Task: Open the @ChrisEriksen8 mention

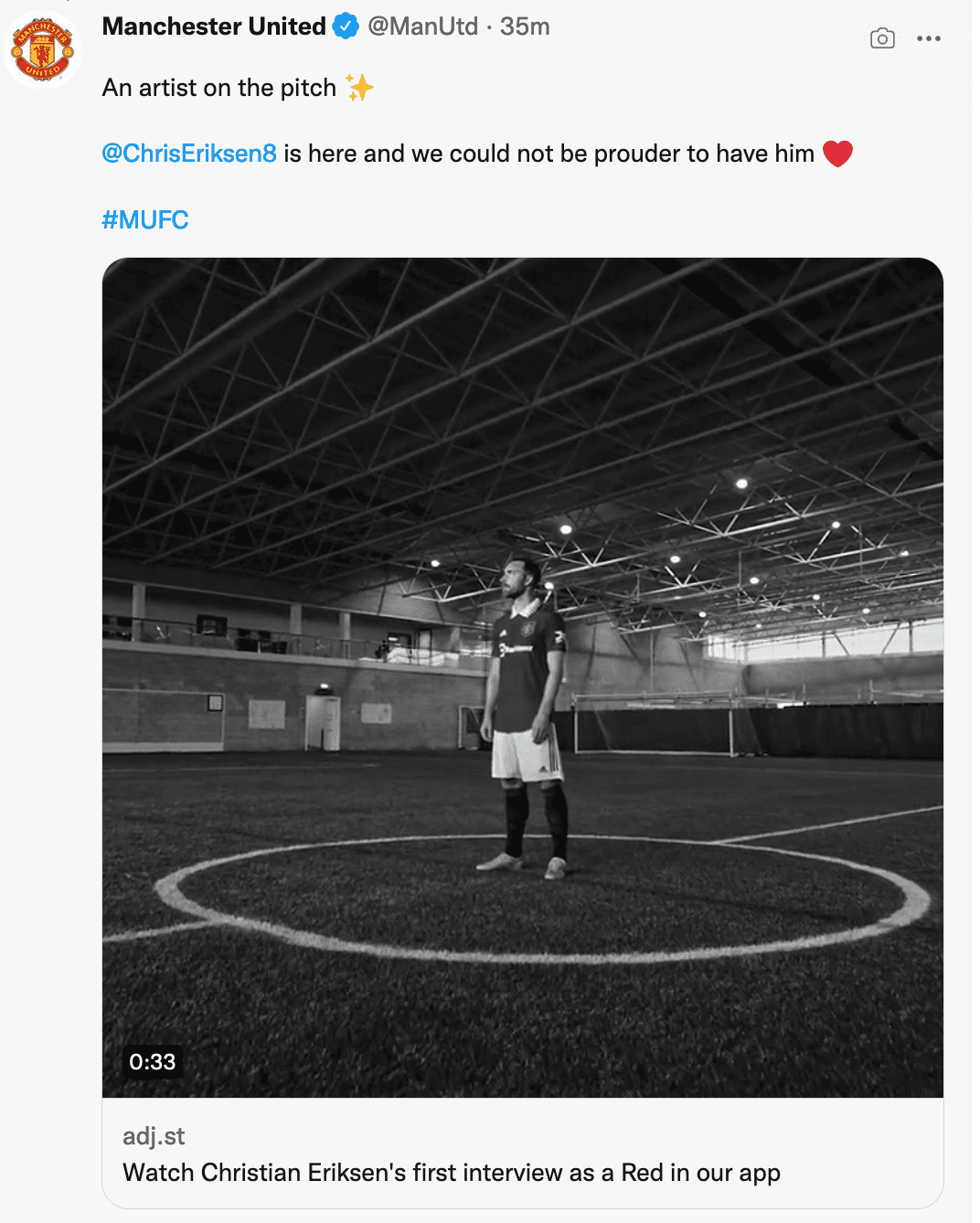Action: coord(189,154)
